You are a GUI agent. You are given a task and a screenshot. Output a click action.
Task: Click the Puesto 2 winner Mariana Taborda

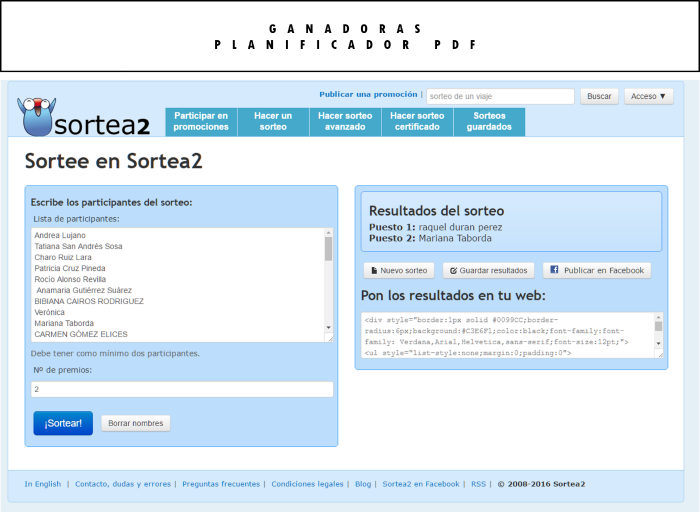(x=455, y=238)
